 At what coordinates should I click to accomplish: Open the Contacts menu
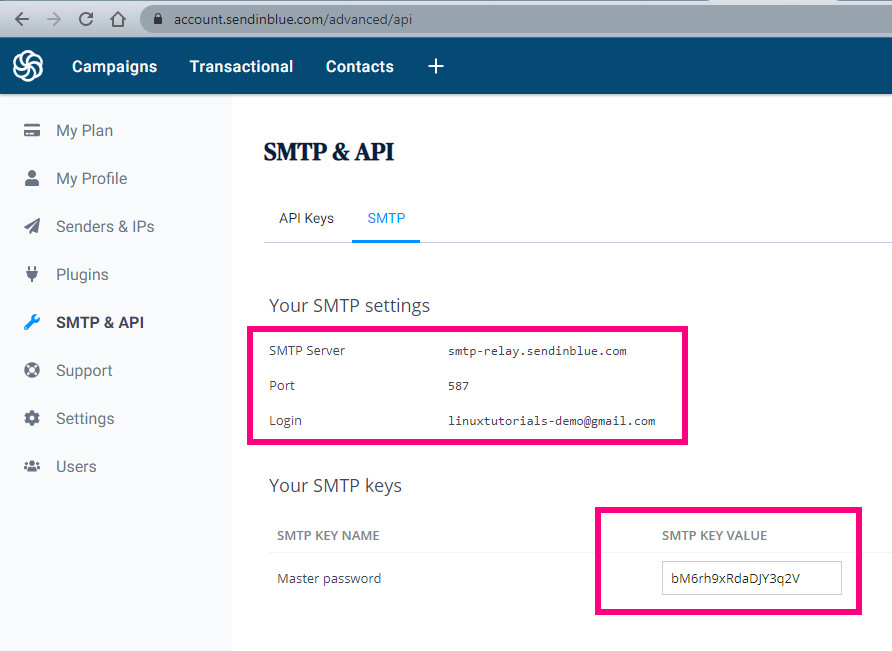pyautogui.click(x=360, y=67)
